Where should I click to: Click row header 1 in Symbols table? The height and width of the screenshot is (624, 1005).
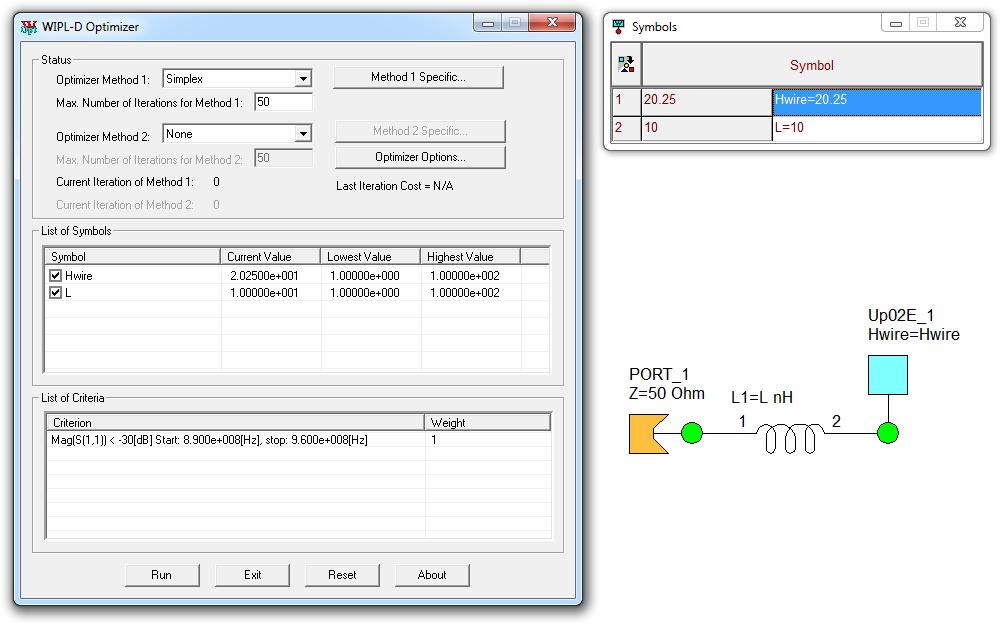tap(626, 101)
